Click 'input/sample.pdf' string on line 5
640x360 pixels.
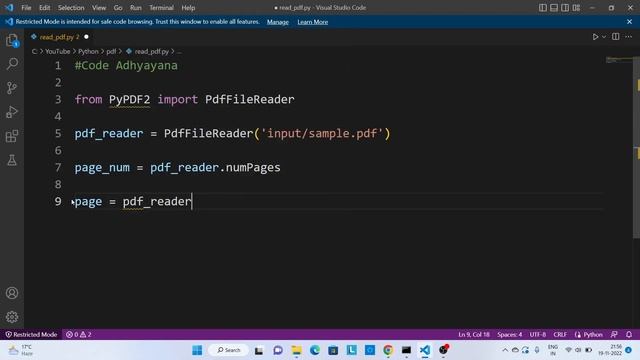(322, 133)
